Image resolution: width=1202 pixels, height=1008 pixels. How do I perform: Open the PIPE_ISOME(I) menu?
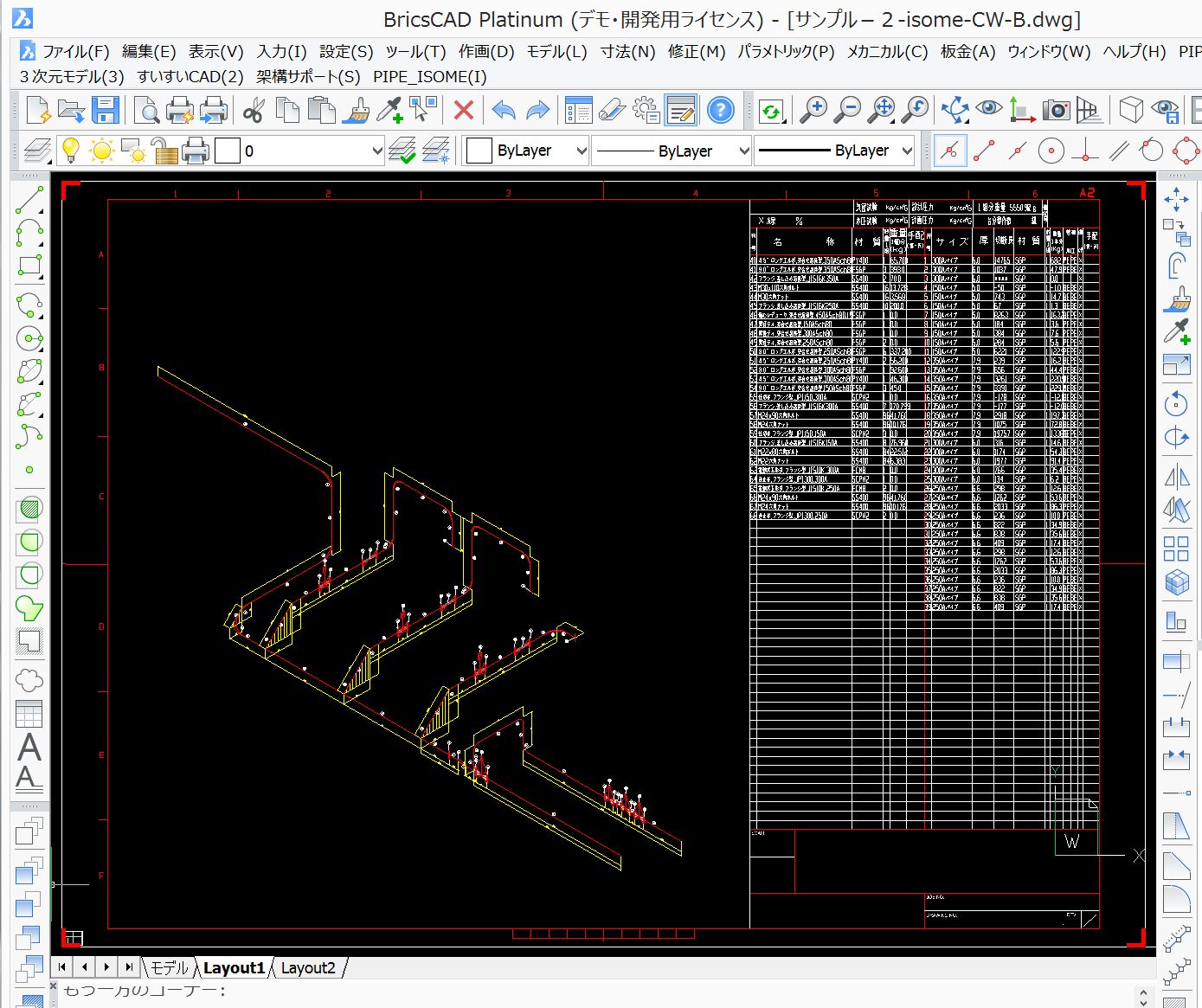click(430, 77)
